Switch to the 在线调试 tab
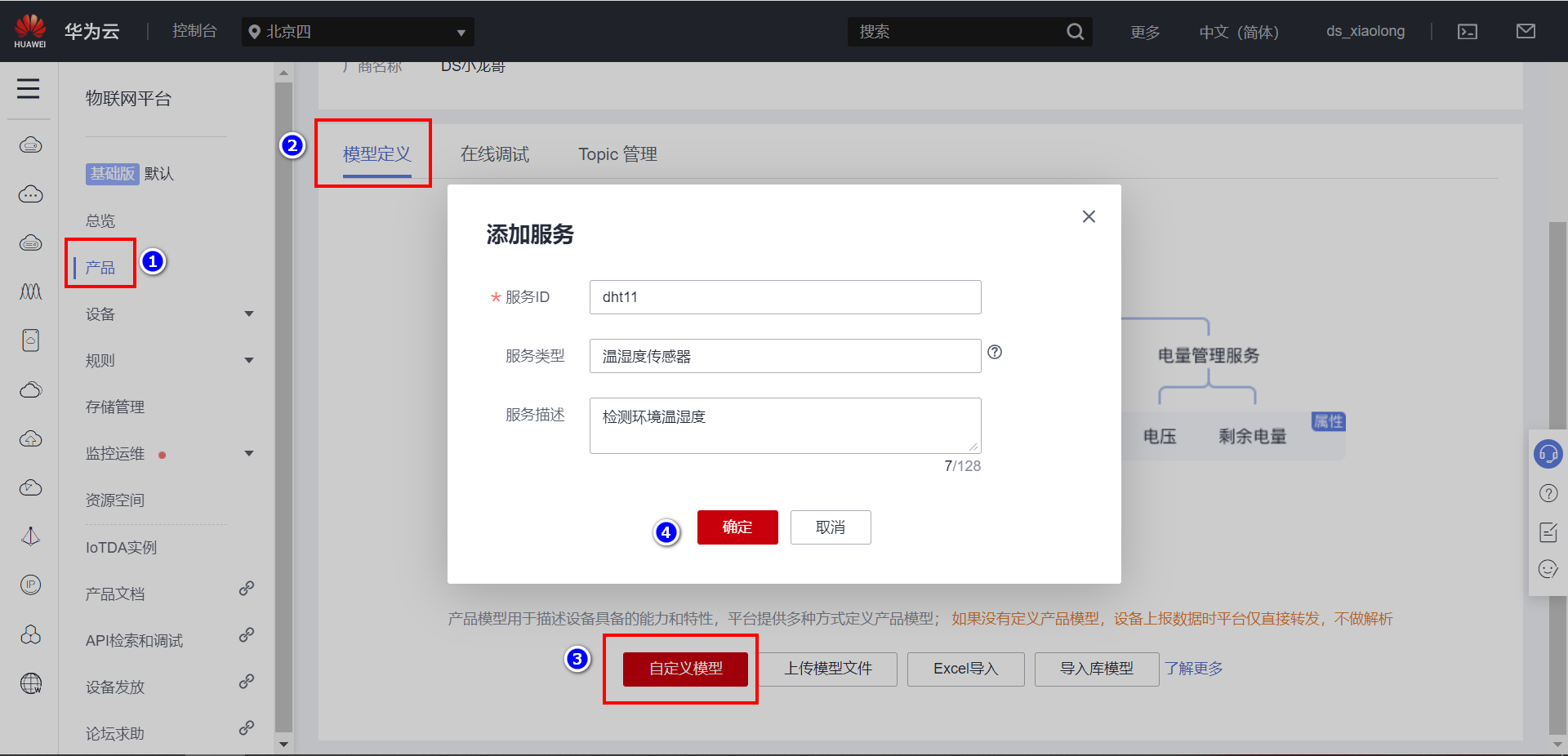The image size is (1568, 756). click(x=495, y=154)
